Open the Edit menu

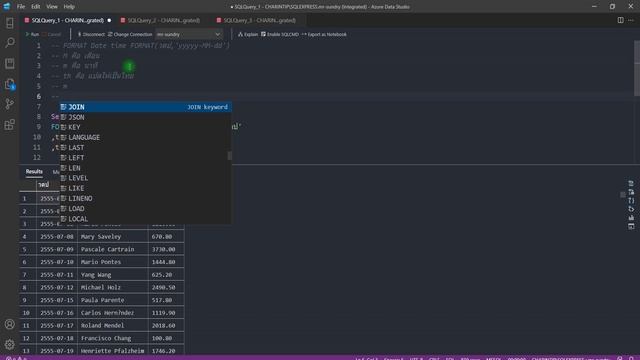tap(36, 7)
